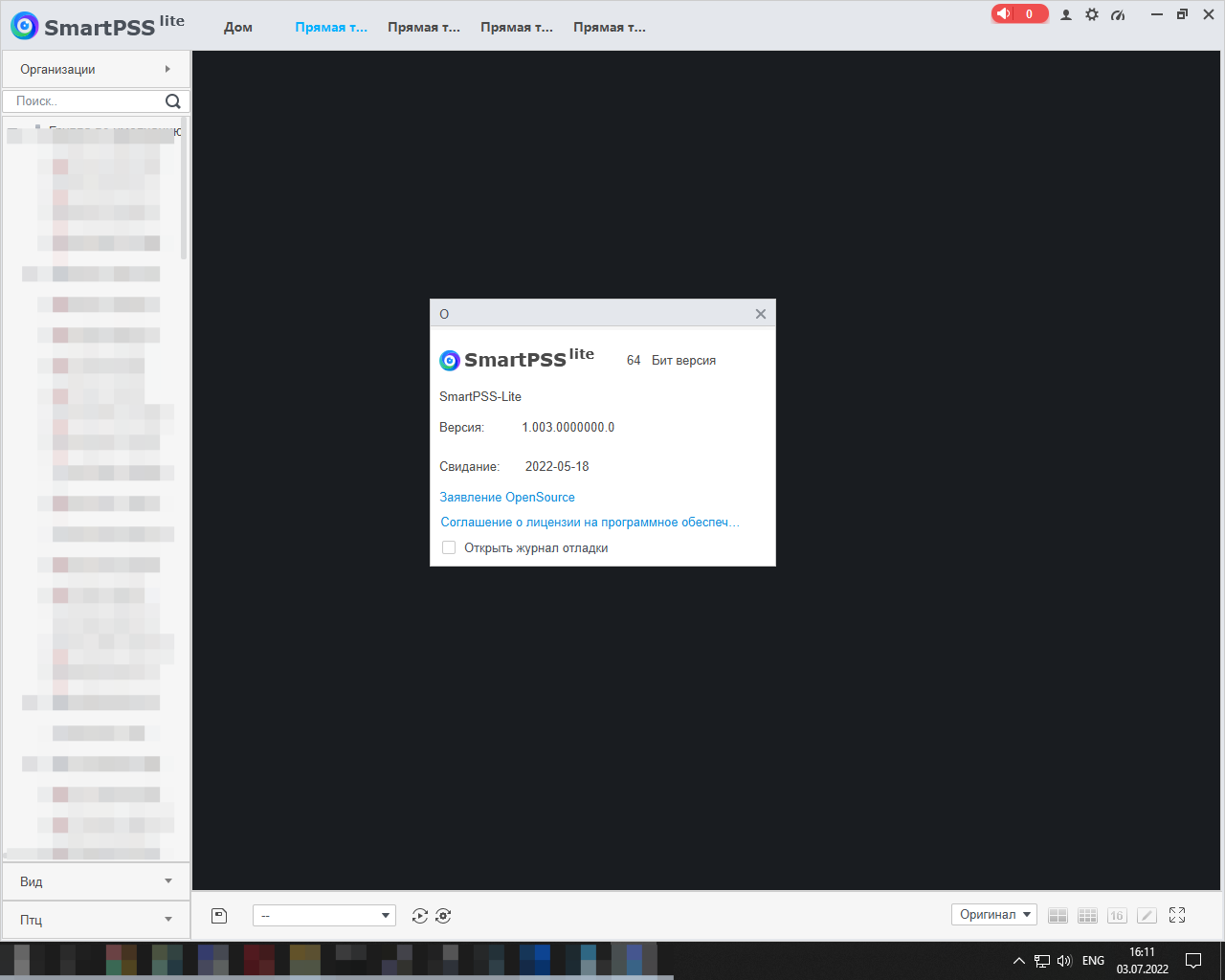Open the Windows notification center icon
The image size is (1225, 980).
[x=1193, y=961]
